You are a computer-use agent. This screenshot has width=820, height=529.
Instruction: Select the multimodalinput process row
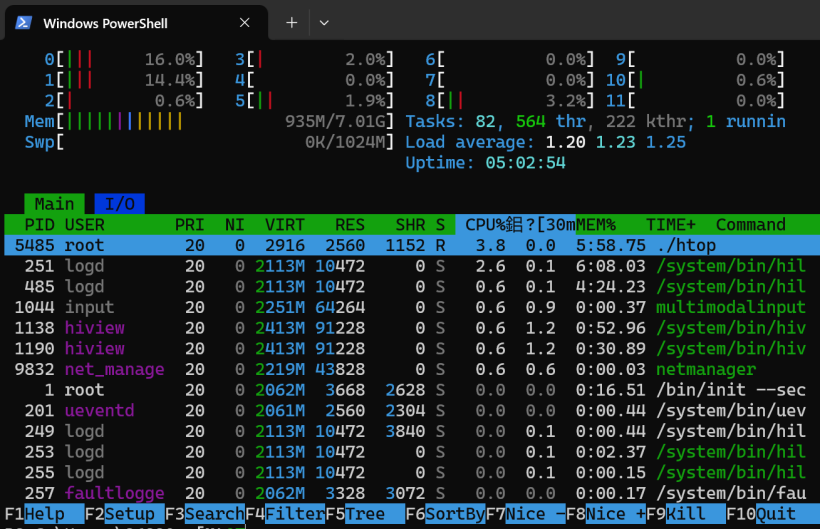[x=412, y=307]
